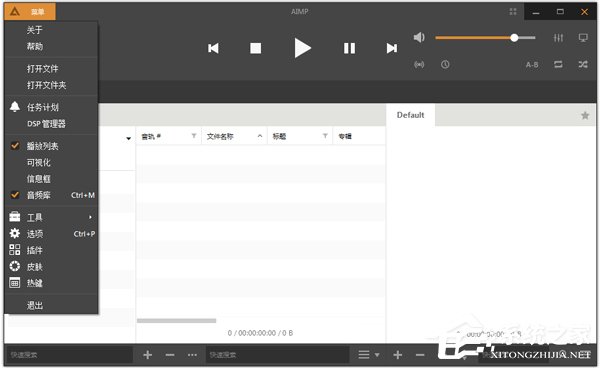Remove items with the library minus icon

click(x=170, y=355)
